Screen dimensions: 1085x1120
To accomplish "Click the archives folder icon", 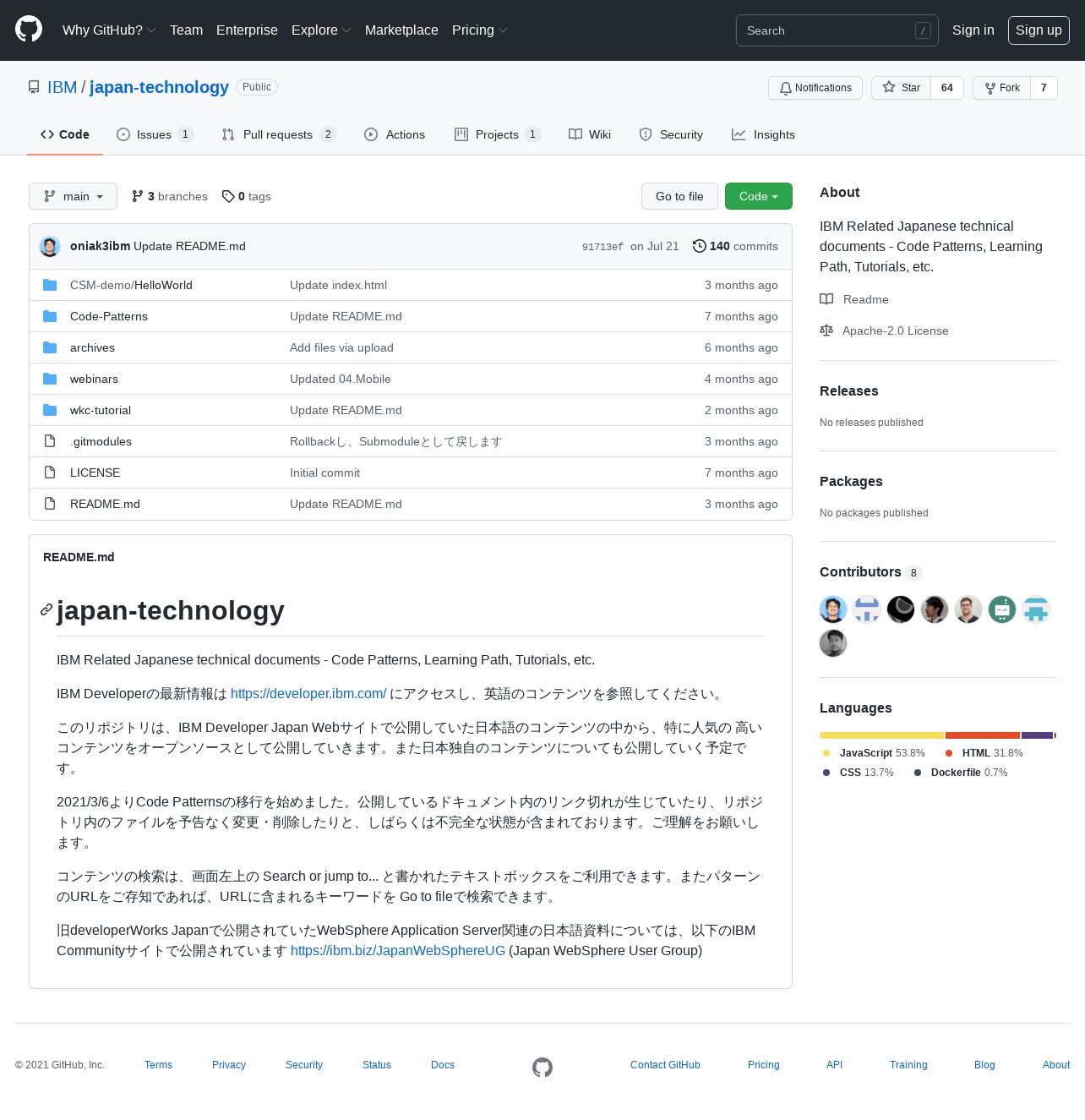I will click(50, 347).
